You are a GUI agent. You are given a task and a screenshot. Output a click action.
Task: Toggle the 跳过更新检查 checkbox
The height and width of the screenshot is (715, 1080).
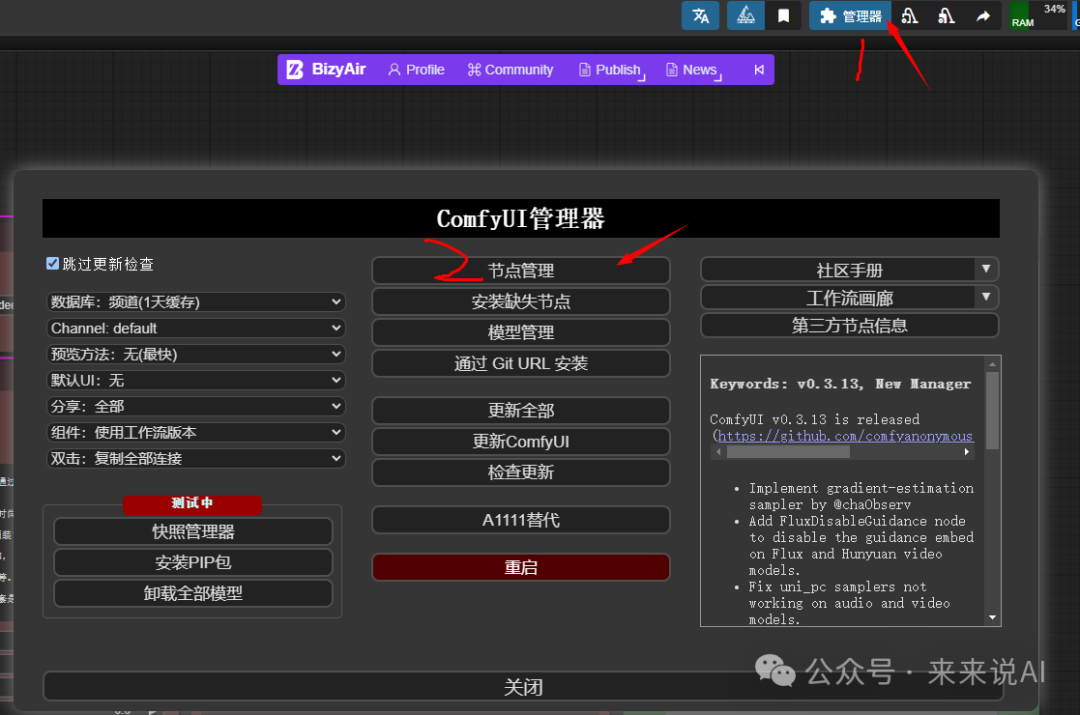[x=52, y=263]
